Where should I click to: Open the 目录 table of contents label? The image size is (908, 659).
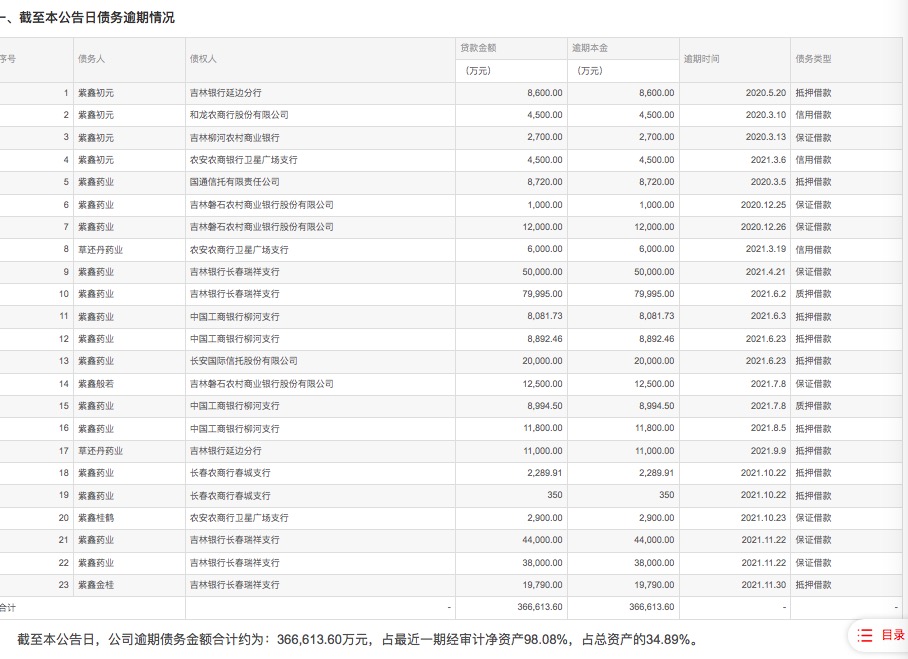[x=892, y=635]
